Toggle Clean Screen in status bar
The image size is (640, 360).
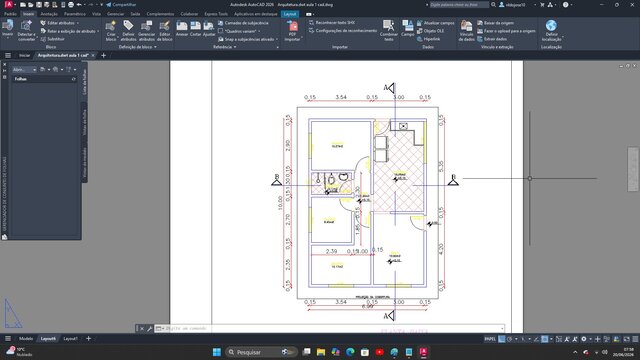tap(627, 339)
